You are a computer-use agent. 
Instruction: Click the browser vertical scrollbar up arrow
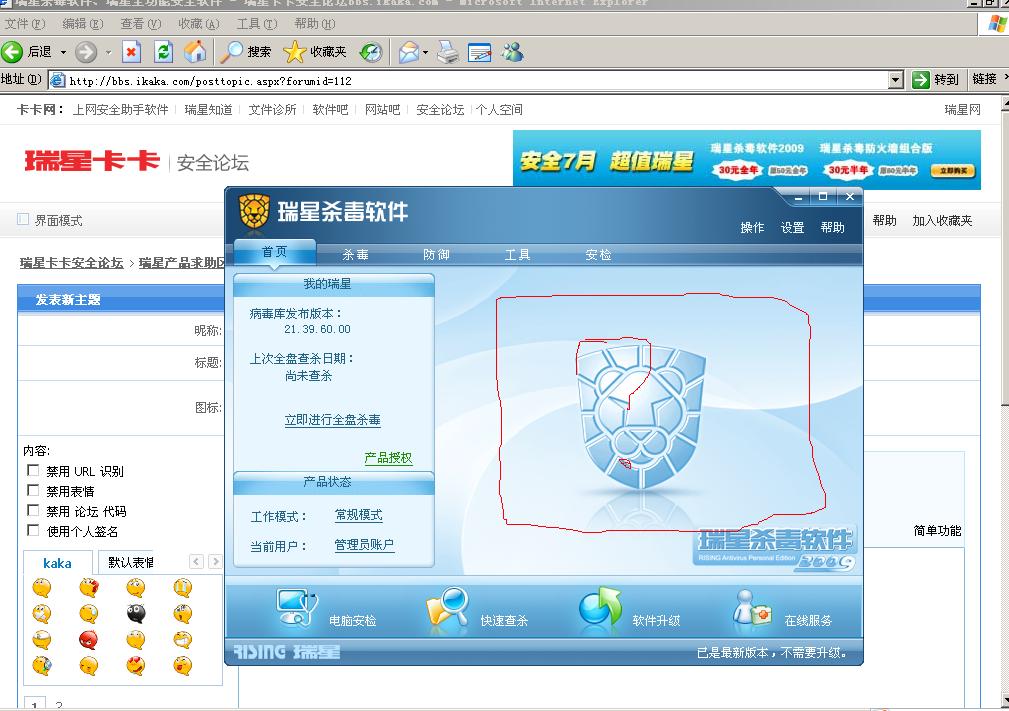(1005, 102)
